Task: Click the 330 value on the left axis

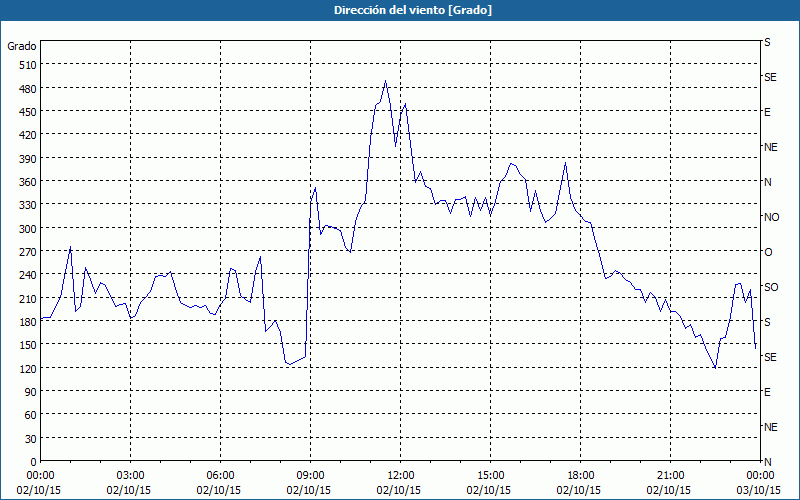Action: click(x=28, y=205)
